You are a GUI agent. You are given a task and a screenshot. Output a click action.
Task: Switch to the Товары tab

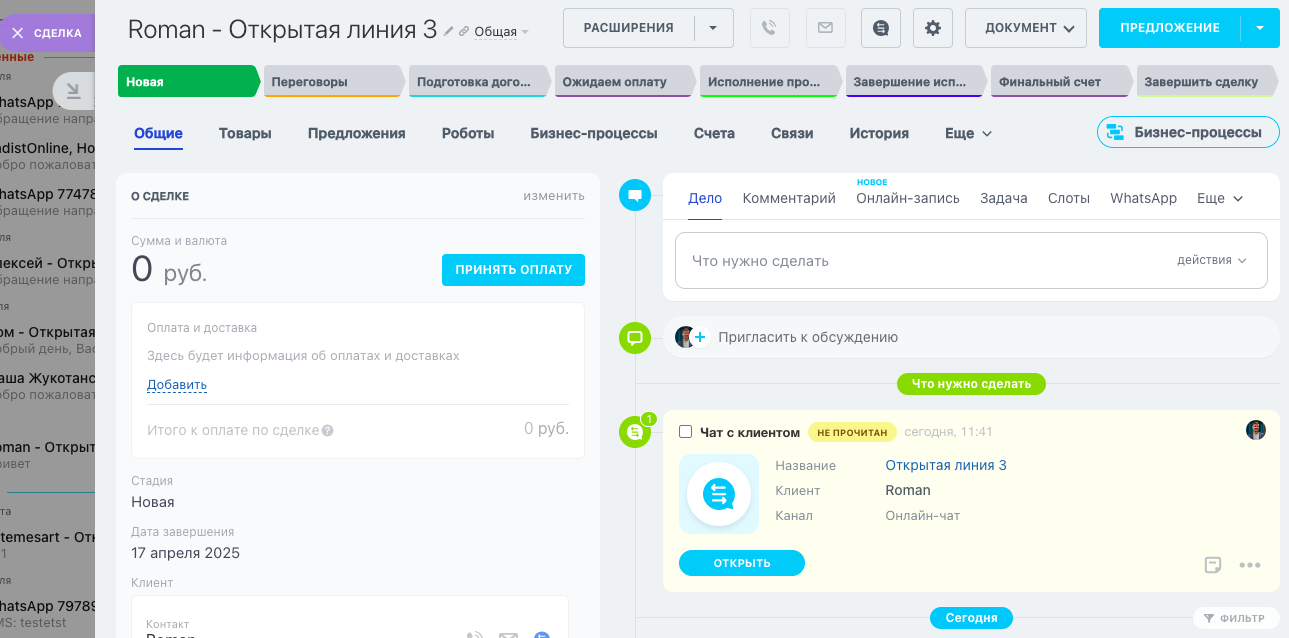(x=245, y=133)
